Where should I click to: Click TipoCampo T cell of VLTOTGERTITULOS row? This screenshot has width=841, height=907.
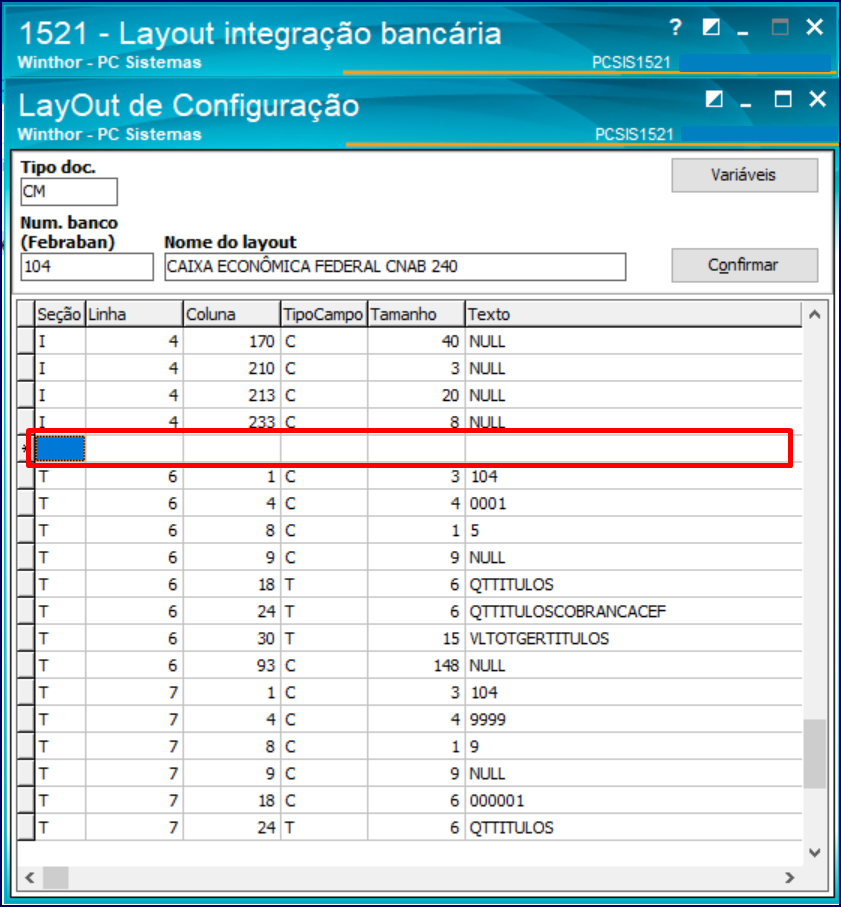tap(324, 639)
